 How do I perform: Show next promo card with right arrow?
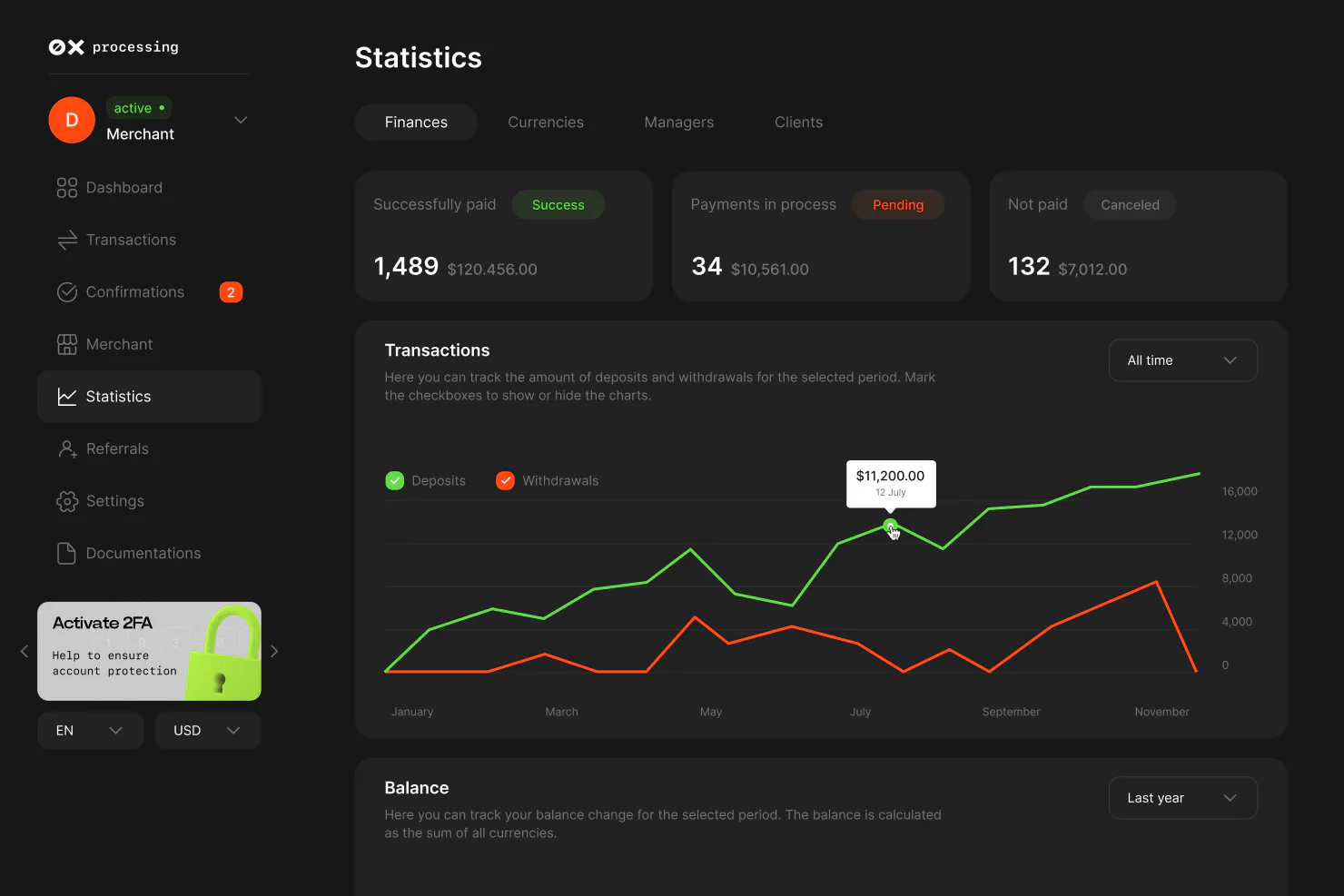click(x=274, y=651)
